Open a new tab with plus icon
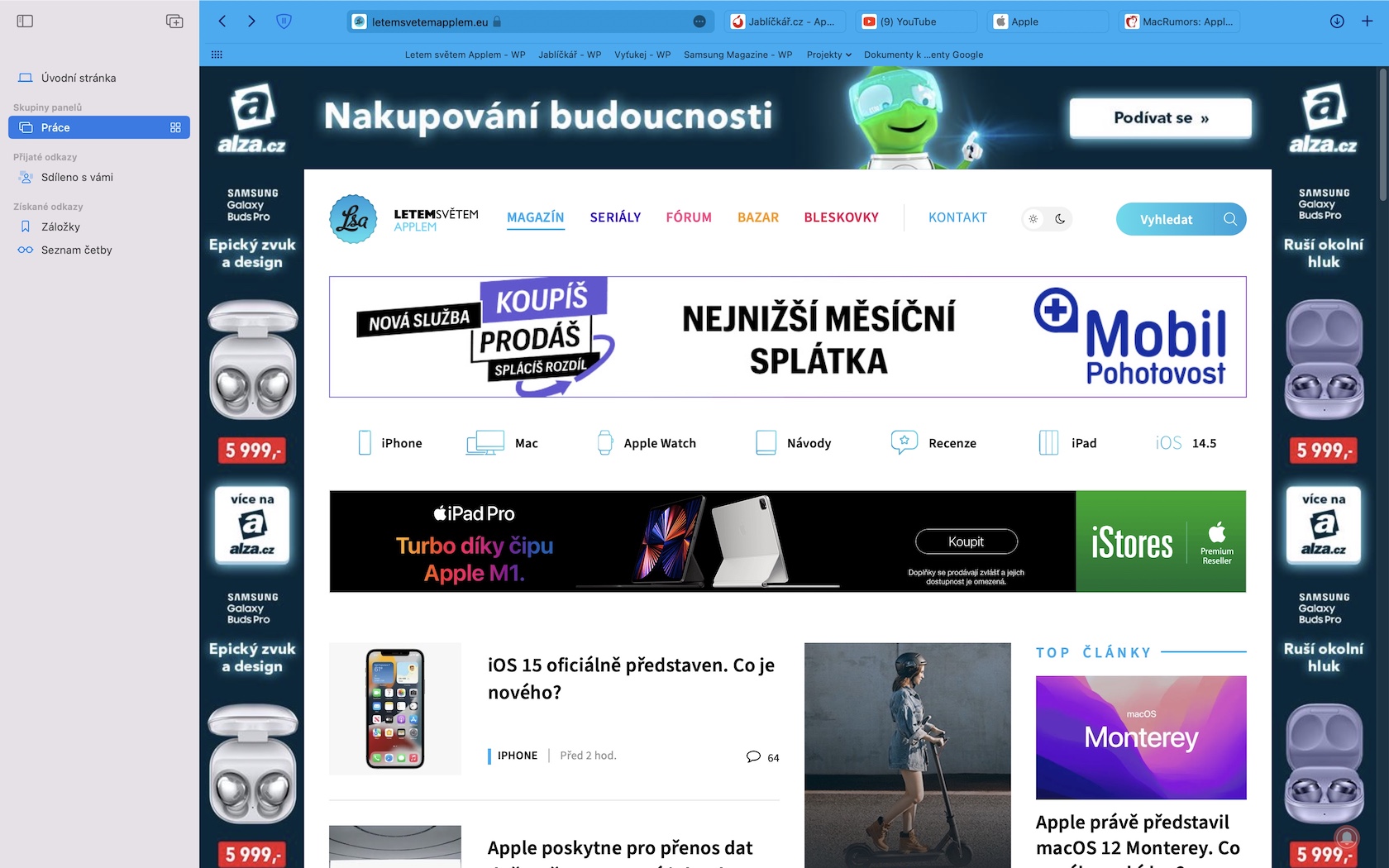 tap(1367, 21)
